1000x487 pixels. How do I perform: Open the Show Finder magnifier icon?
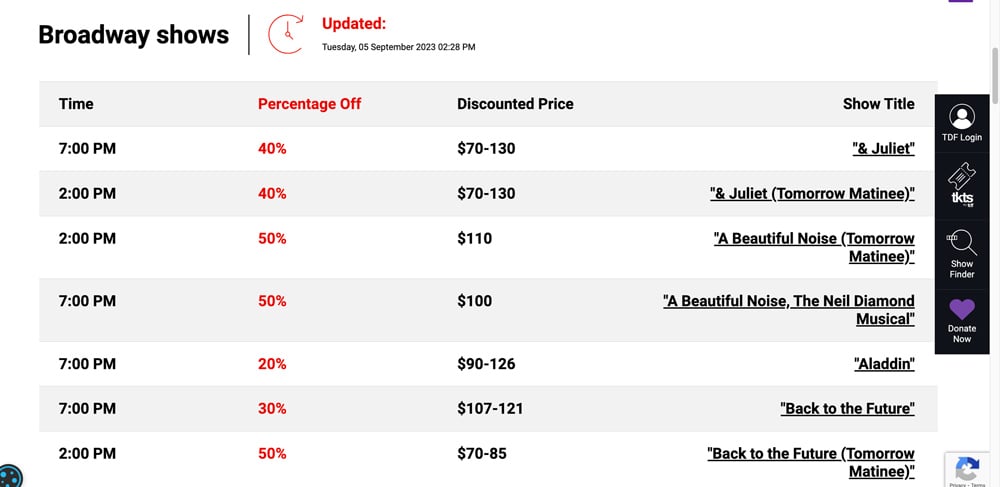click(x=962, y=243)
